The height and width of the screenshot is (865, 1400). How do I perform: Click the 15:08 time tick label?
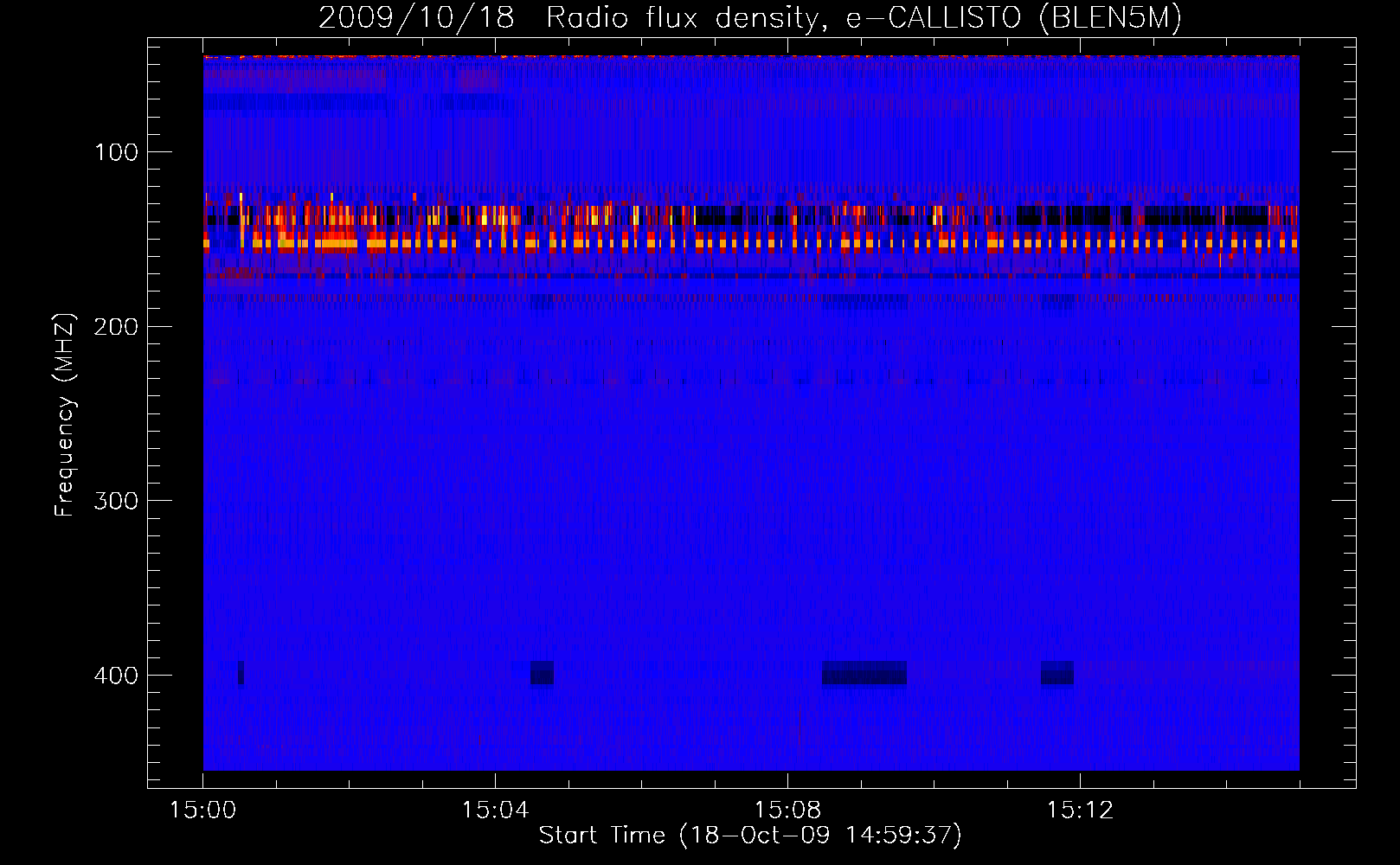click(787, 811)
